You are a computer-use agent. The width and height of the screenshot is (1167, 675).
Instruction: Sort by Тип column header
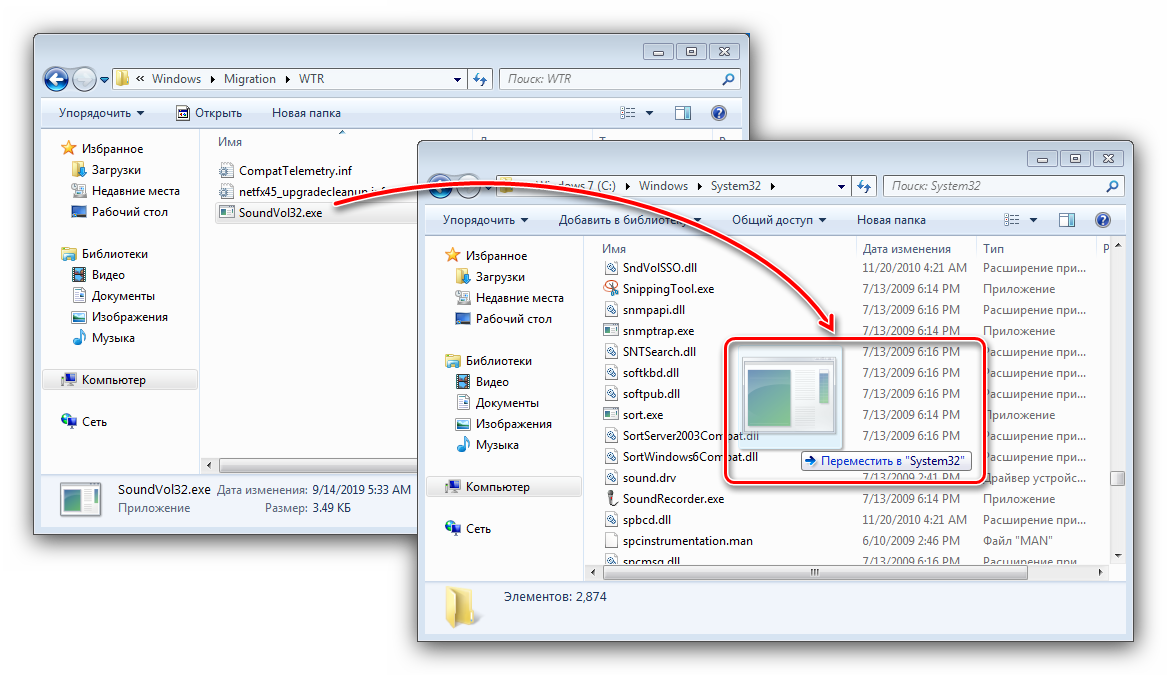993,248
